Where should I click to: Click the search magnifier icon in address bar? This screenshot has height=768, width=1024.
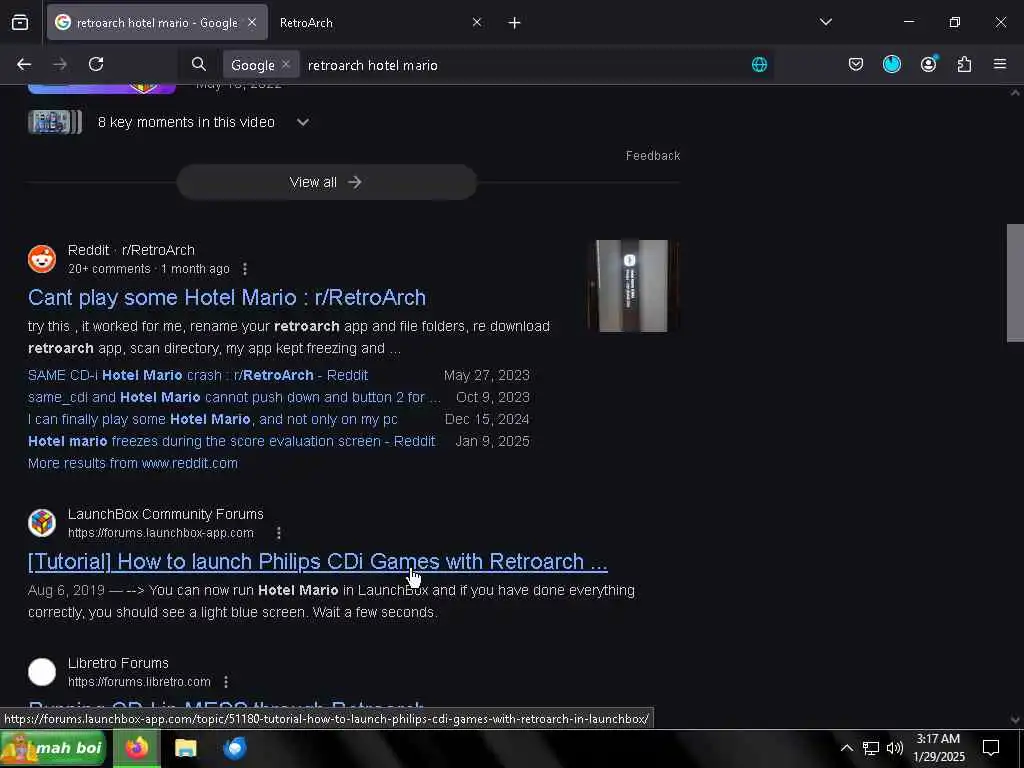[199, 64]
